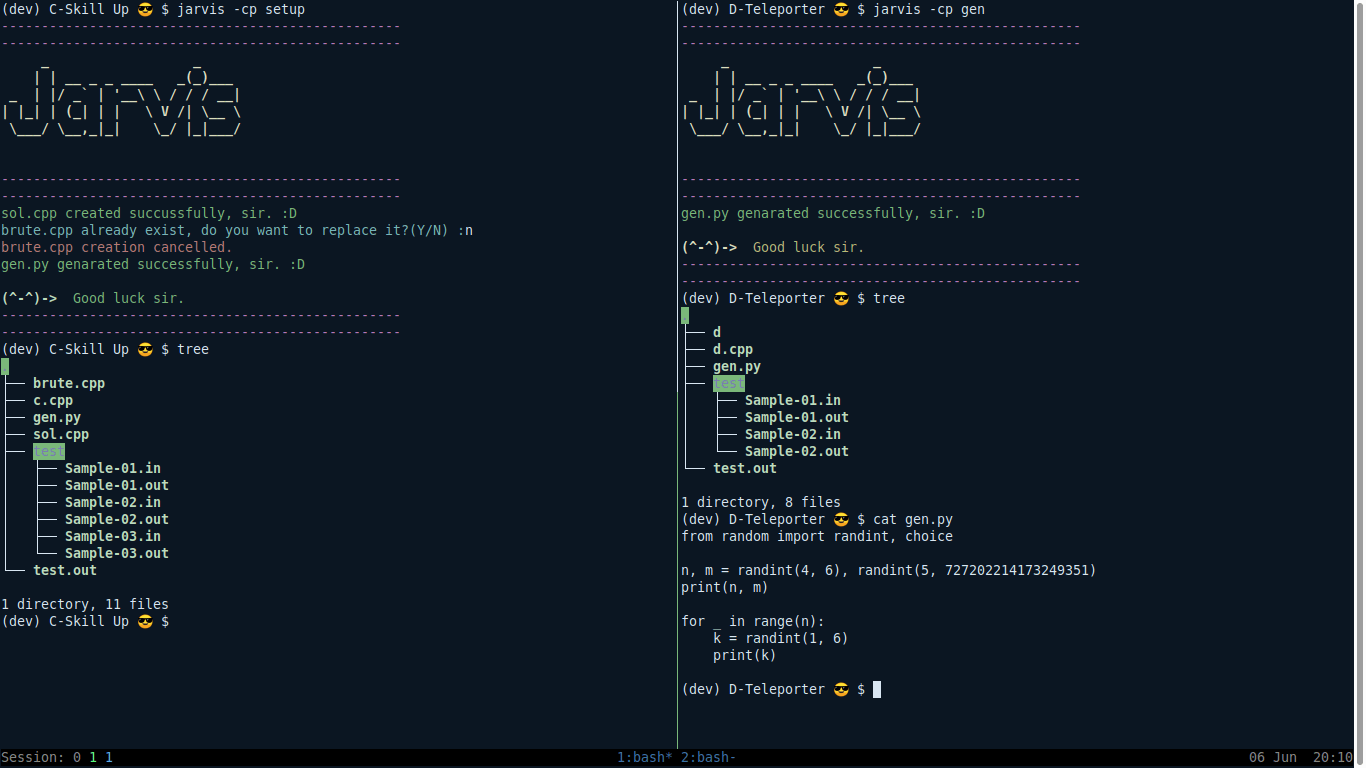Viewport: 1366px width, 768px height.
Task: Select Sample-01.out in the C-Skill Up tree
Action: [117, 485]
